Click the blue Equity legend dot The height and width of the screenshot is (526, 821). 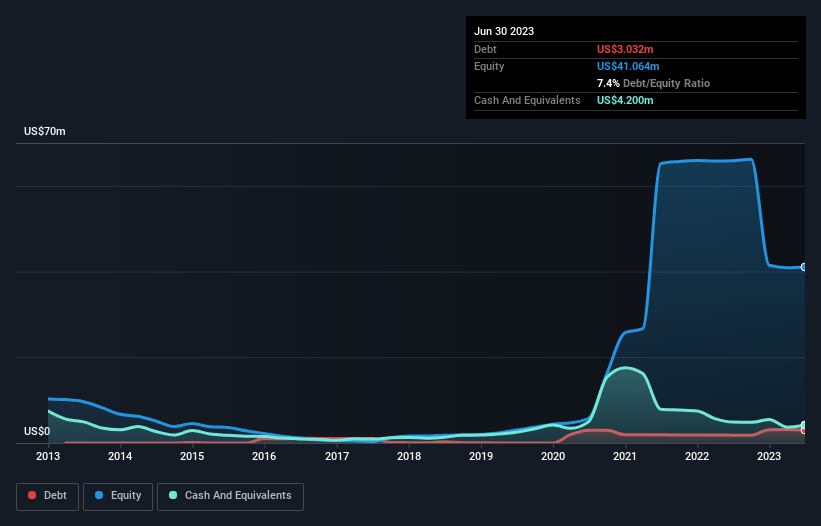coord(99,495)
